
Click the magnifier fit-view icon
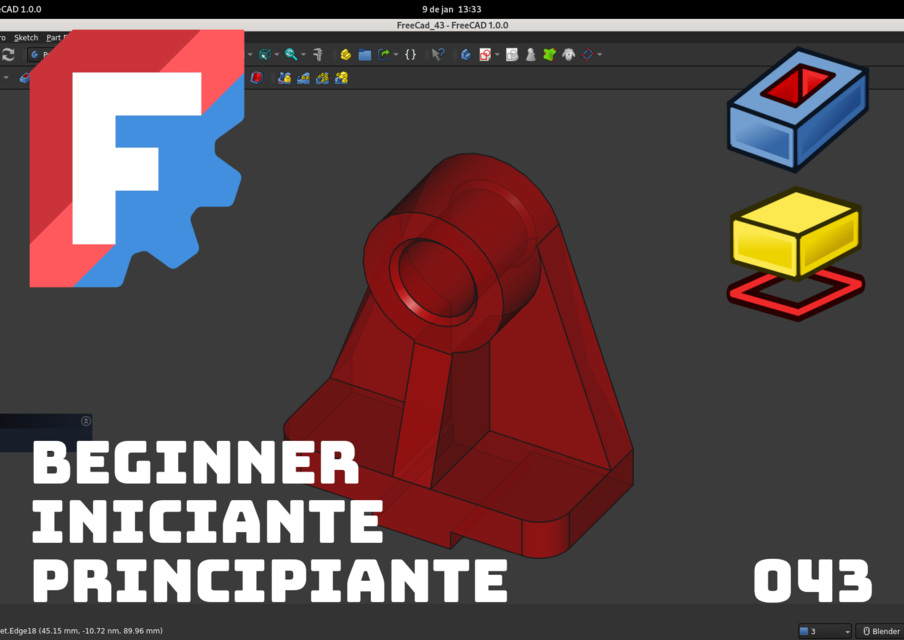click(x=290, y=53)
